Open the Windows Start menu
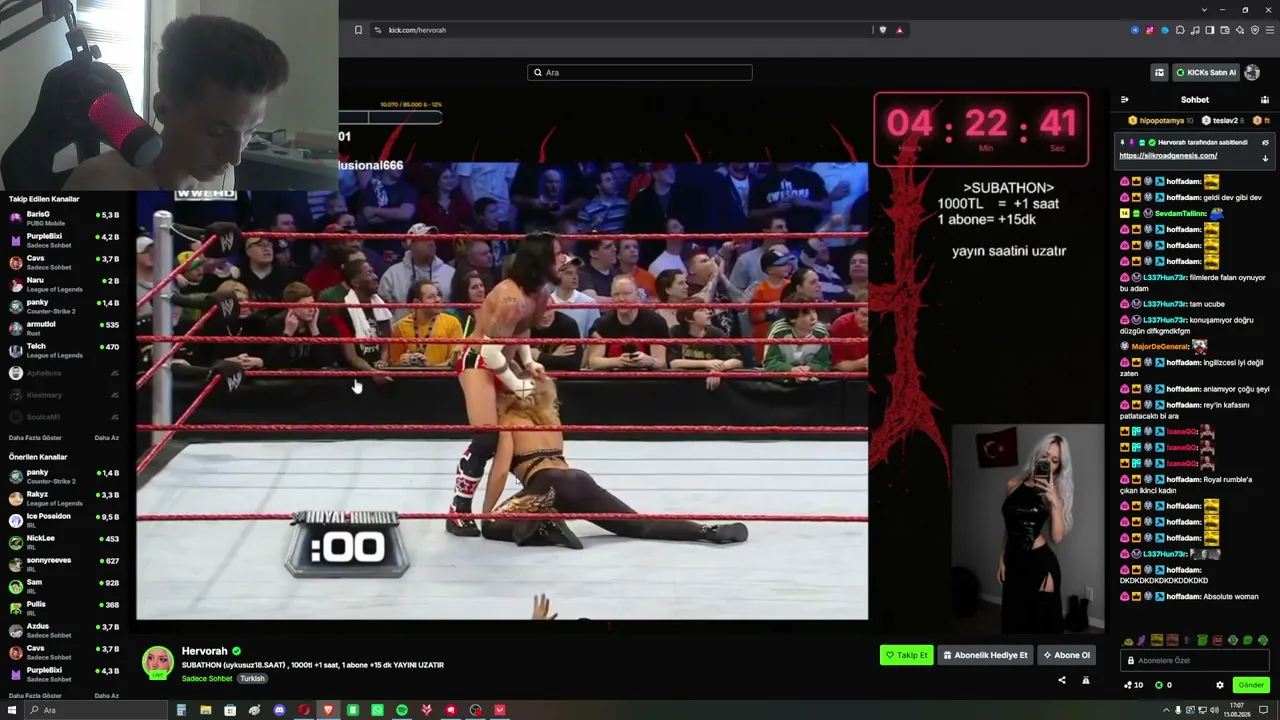1280x720 pixels. (x=12, y=710)
